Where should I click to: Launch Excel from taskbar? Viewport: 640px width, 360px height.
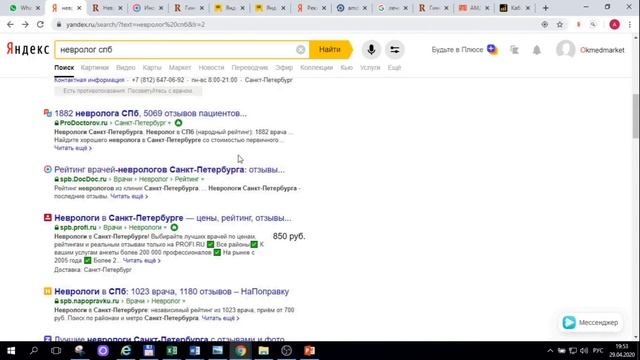pyautogui.click(x=172, y=351)
